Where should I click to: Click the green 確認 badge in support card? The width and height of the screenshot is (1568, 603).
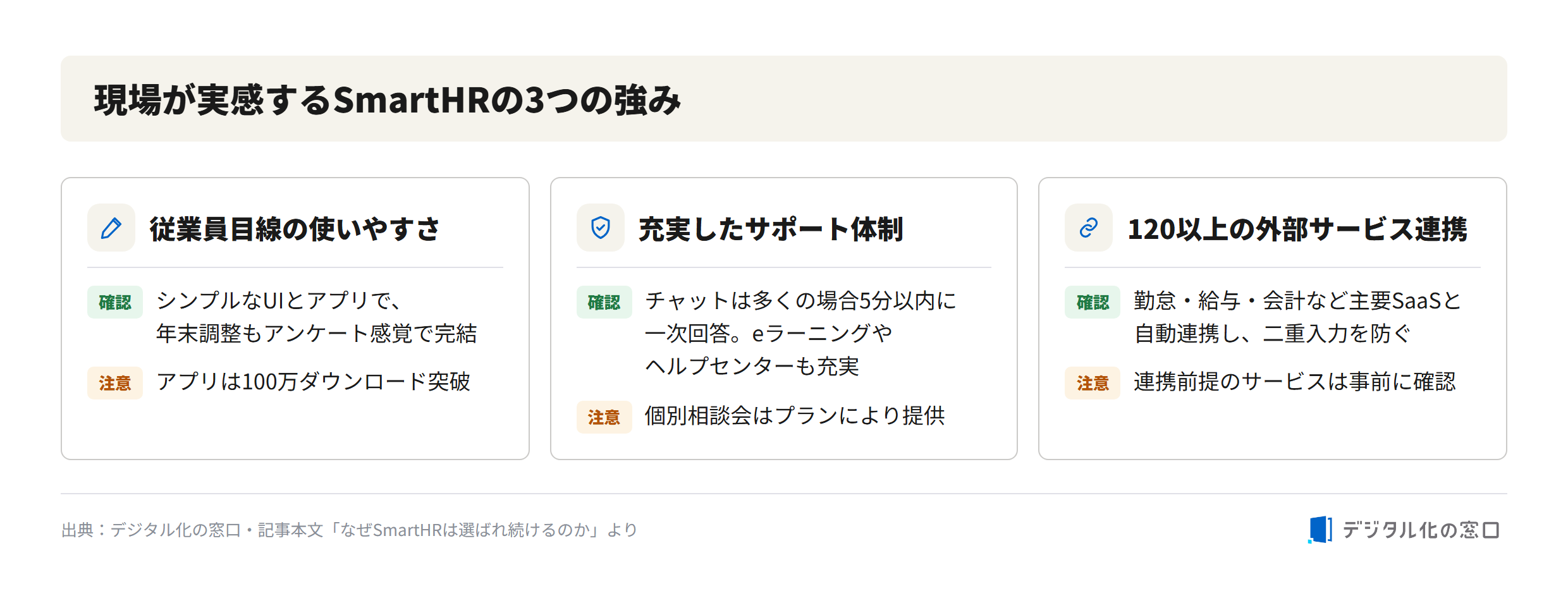(604, 302)
